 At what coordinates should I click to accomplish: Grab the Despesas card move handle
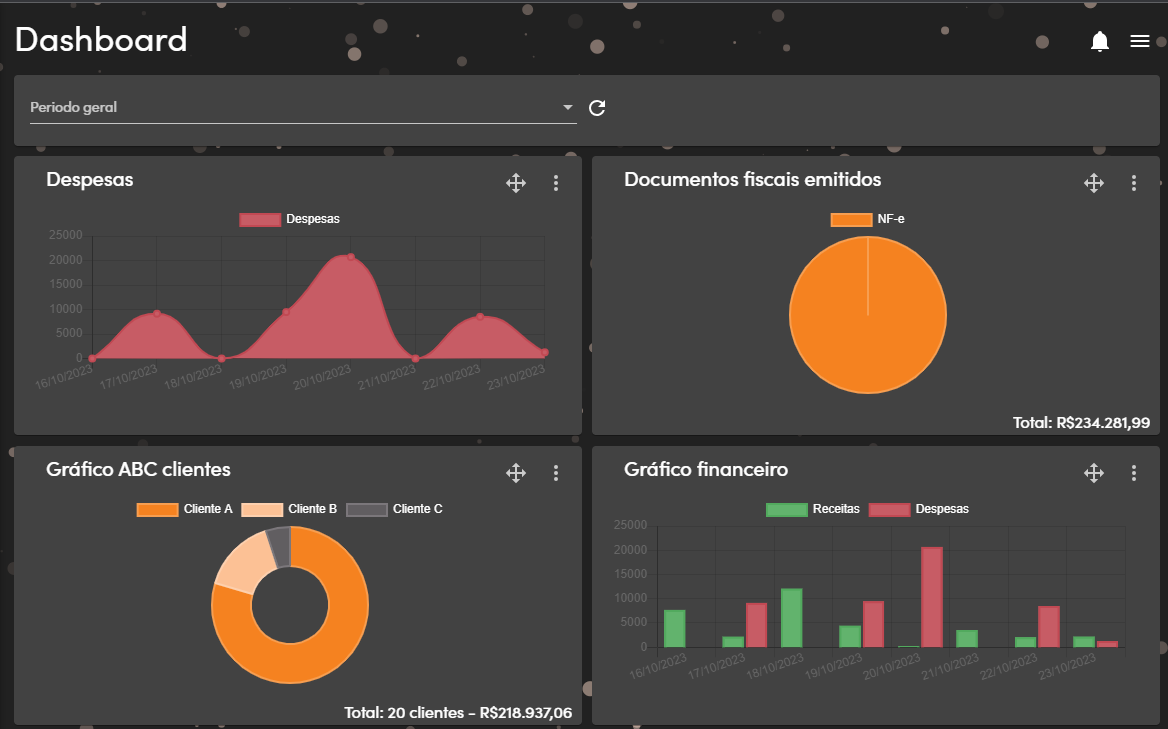pyautogui.click(x=516, y=183)
